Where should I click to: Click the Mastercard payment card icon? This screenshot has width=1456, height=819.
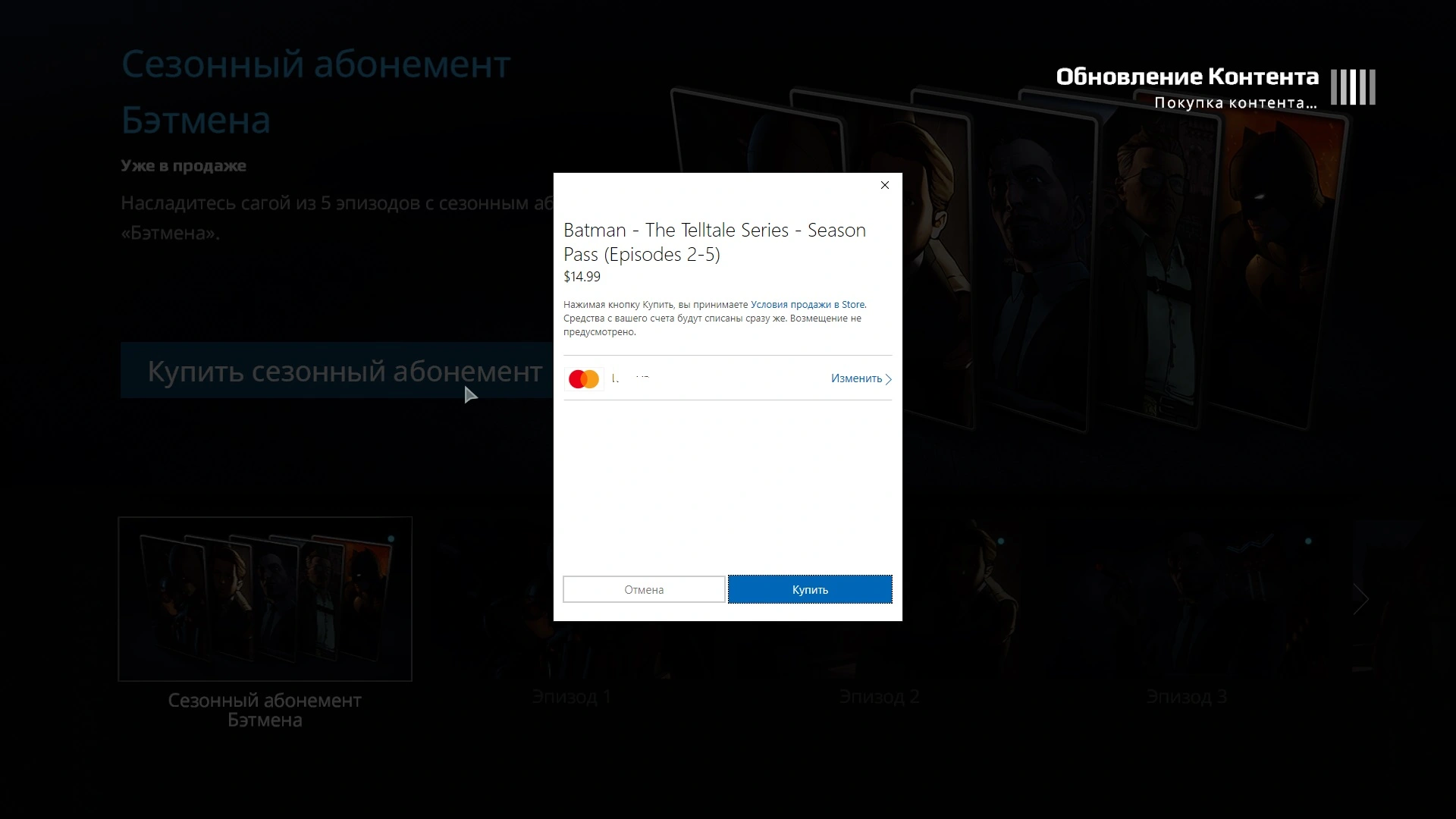pyautogui.click(x=584, y=378)
